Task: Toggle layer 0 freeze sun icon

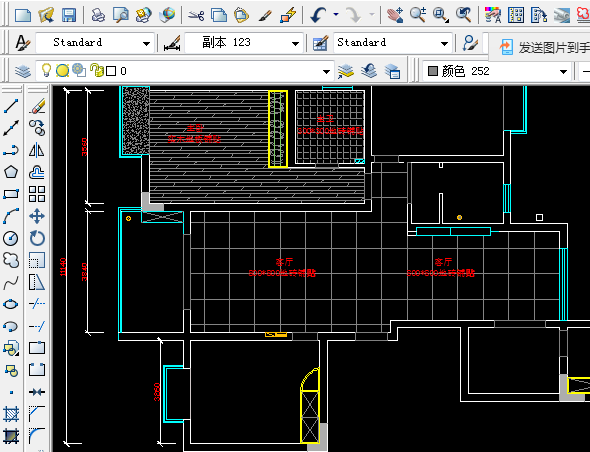Action: (x=62, y=70)
